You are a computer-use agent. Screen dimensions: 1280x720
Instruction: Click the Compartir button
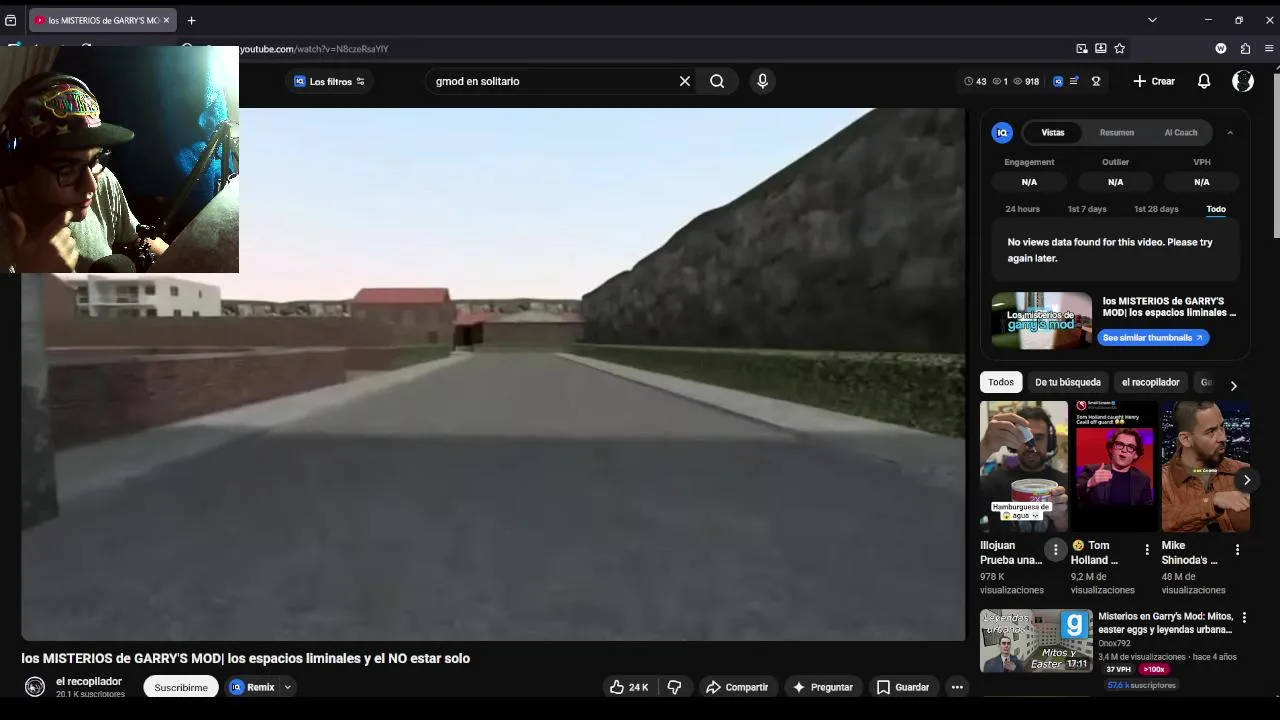pyautogui.click(x=737, y=687)
